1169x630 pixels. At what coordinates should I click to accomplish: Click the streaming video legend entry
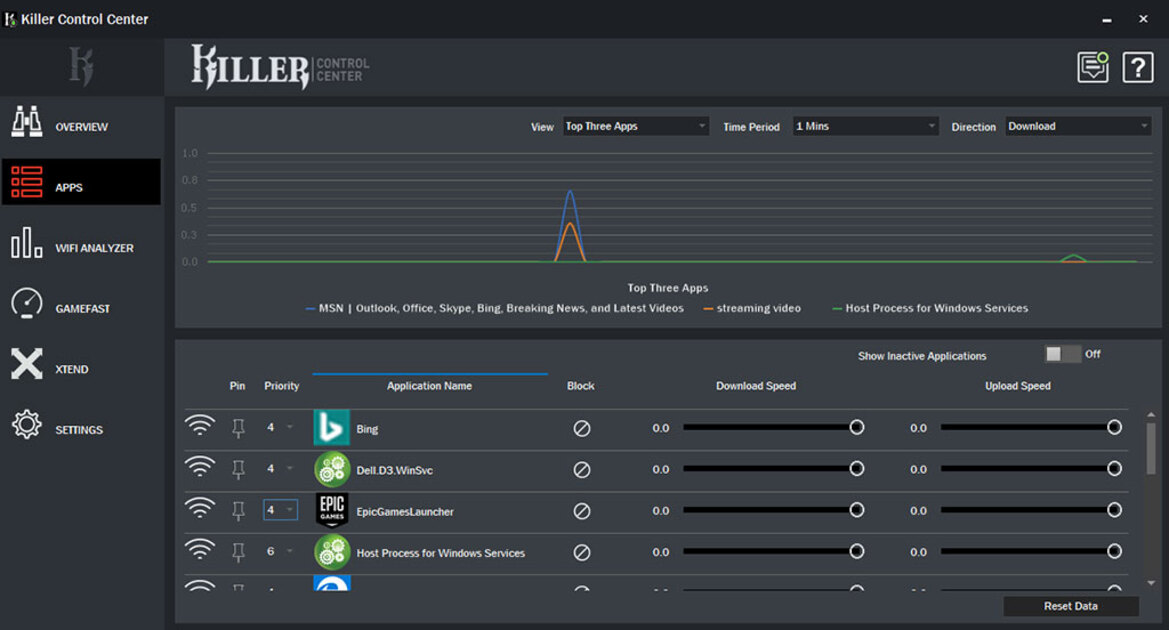752,308
